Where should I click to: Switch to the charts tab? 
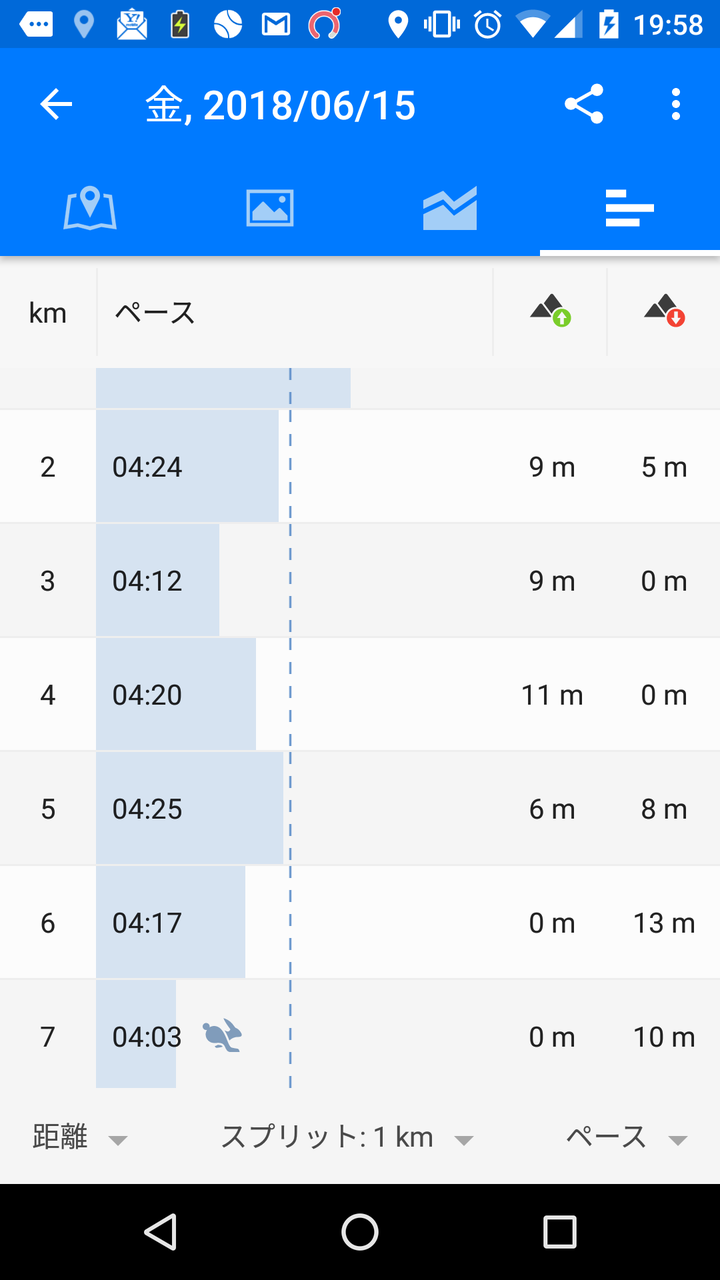pyautogui.click(x=450, y=209)
